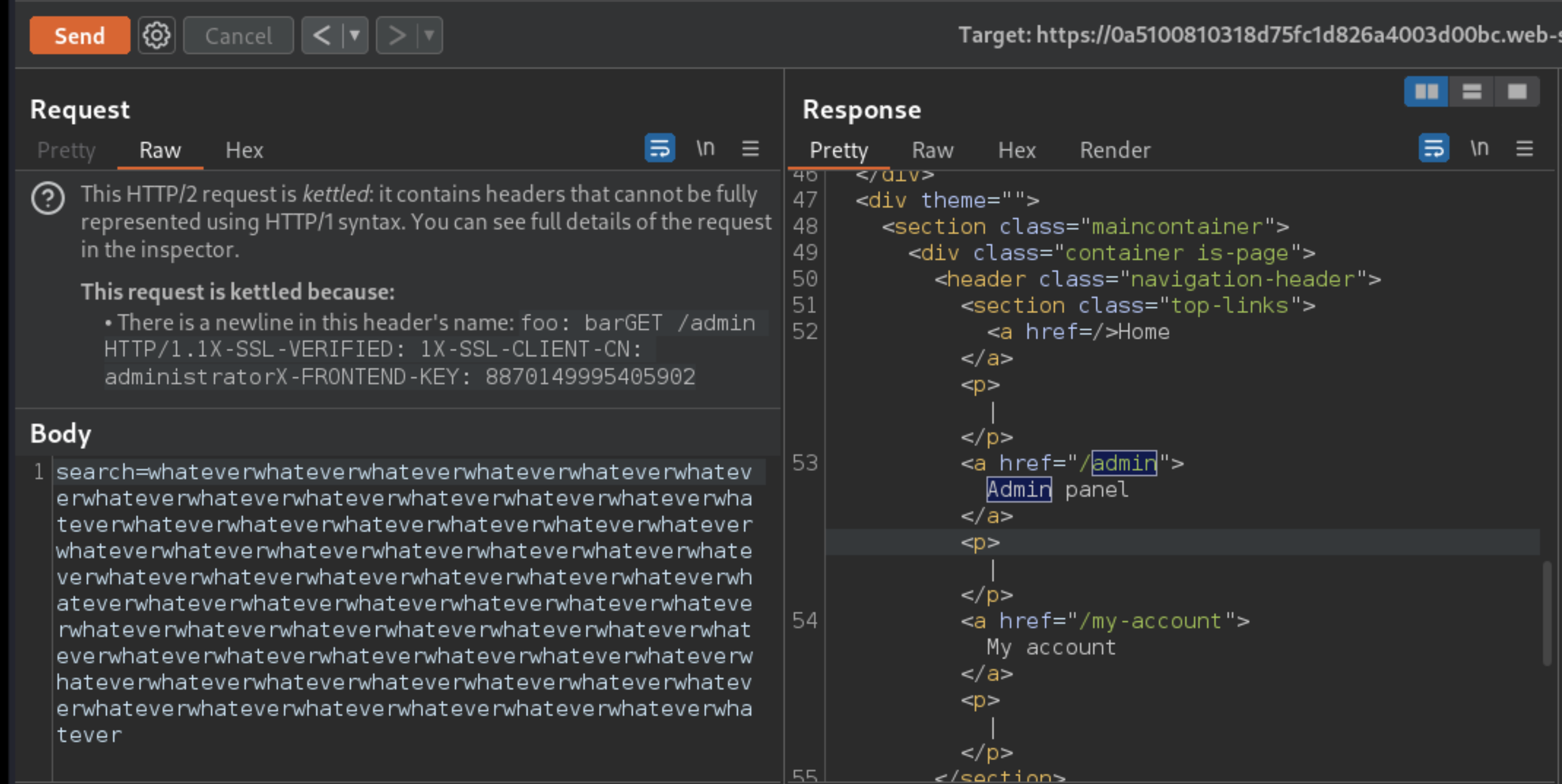Open the Response Render tab

click(1115, 150)
